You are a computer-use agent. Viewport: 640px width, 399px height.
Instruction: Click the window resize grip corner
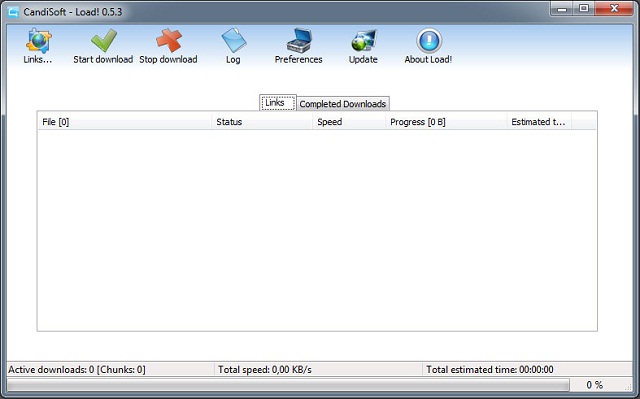(x=629, y=387)
